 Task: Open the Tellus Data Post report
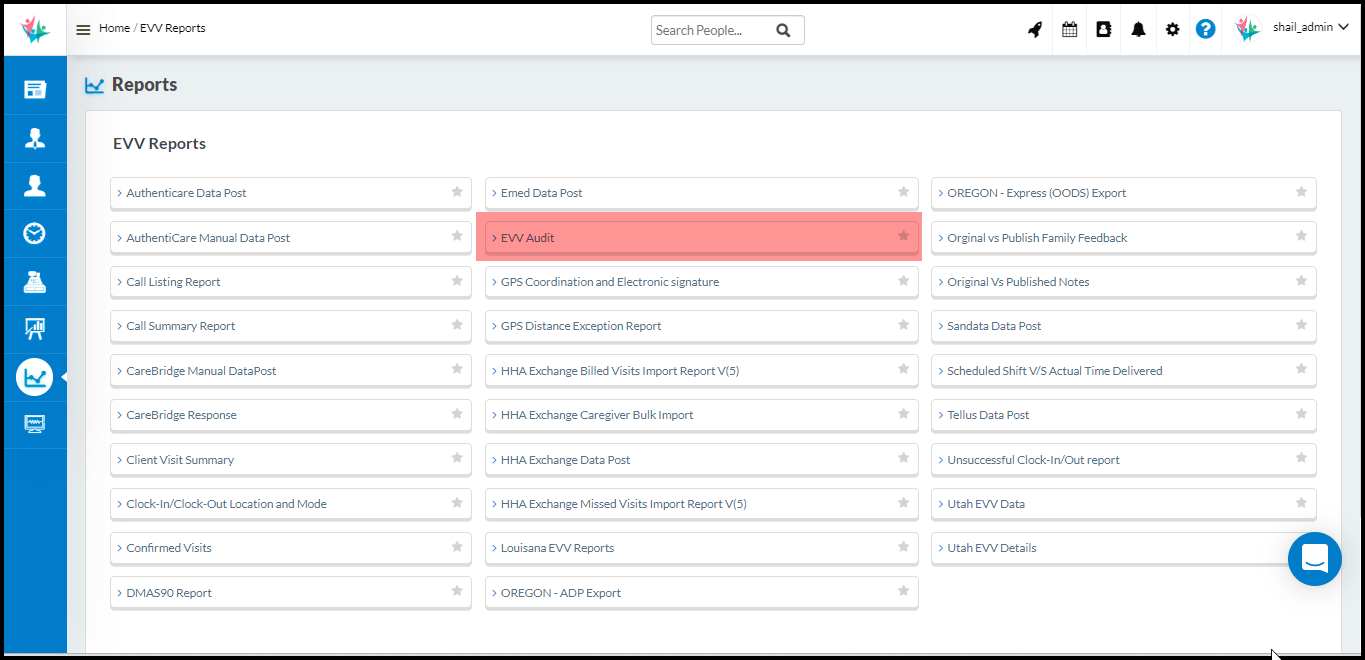[x=988, y=415]
